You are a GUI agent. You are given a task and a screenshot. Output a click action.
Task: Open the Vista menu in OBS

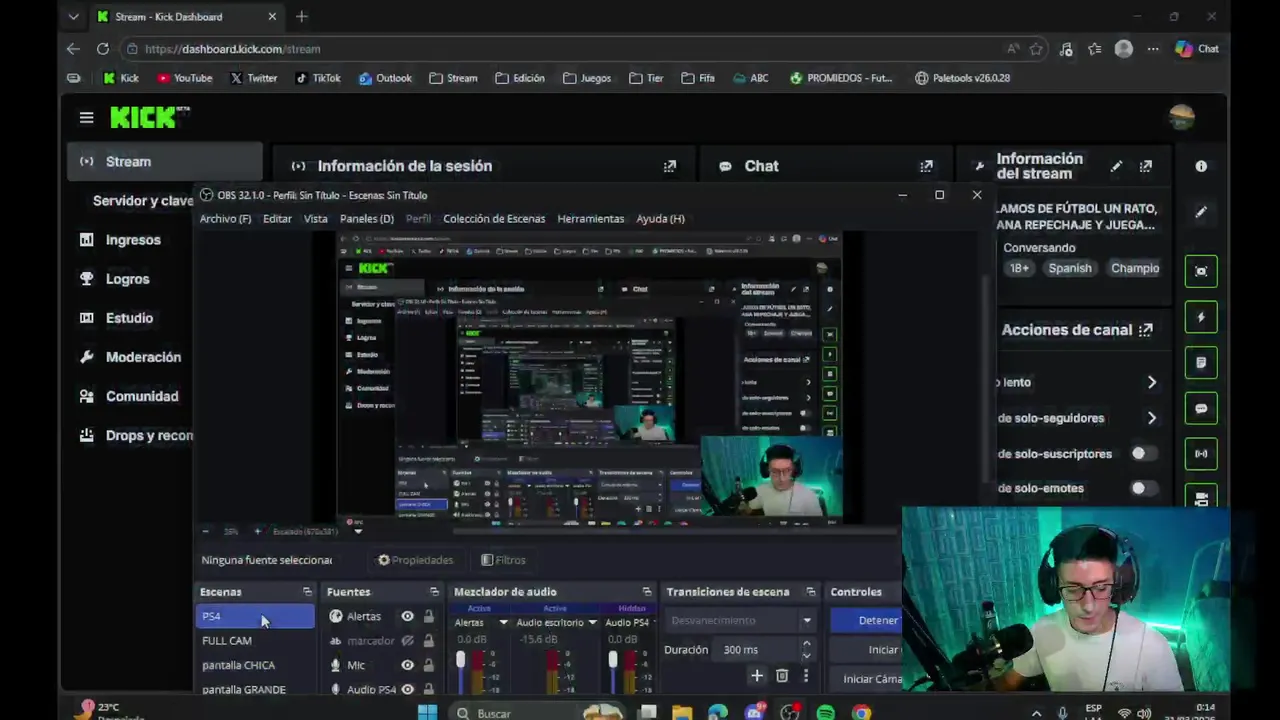(316, 219)
